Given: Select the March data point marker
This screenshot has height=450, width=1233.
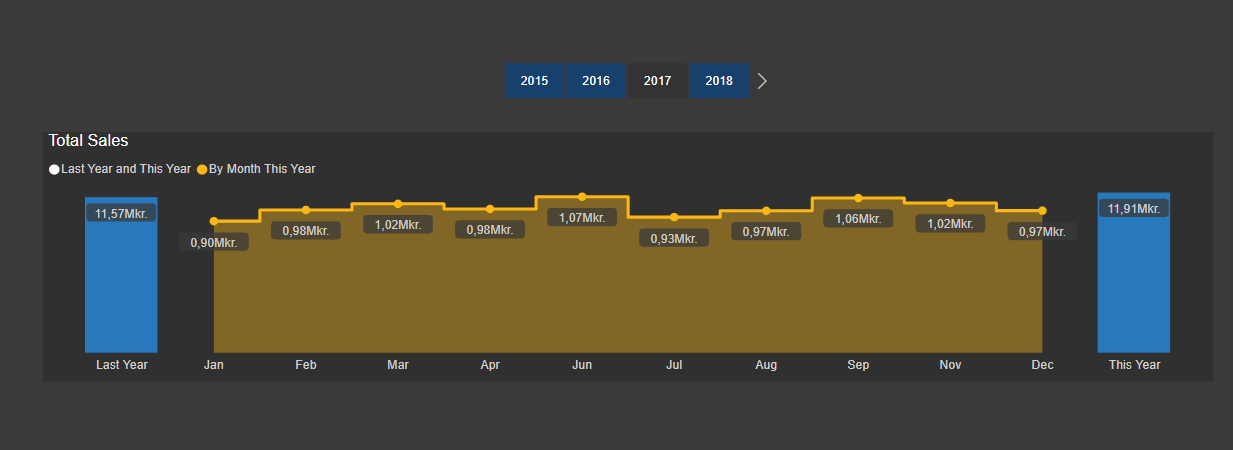Looking at the screenshot, I should 398,204.
